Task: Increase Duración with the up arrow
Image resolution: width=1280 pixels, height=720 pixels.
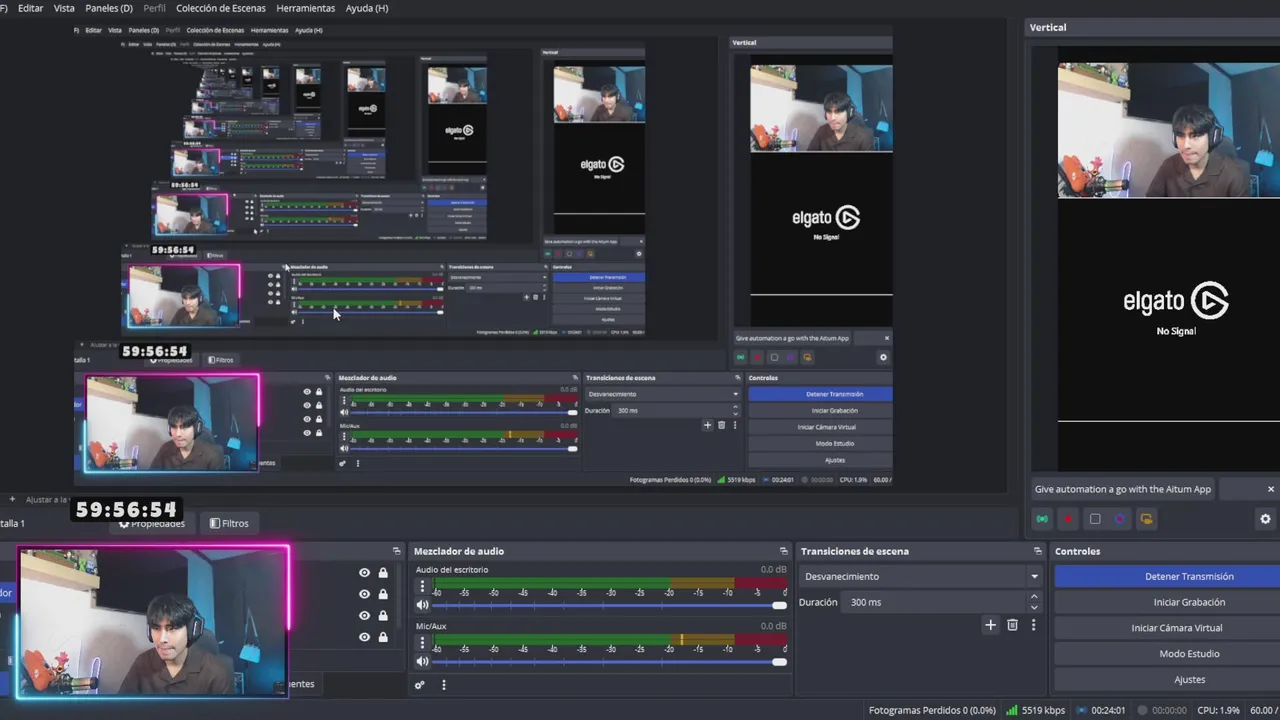Action: click(1034, 597)
